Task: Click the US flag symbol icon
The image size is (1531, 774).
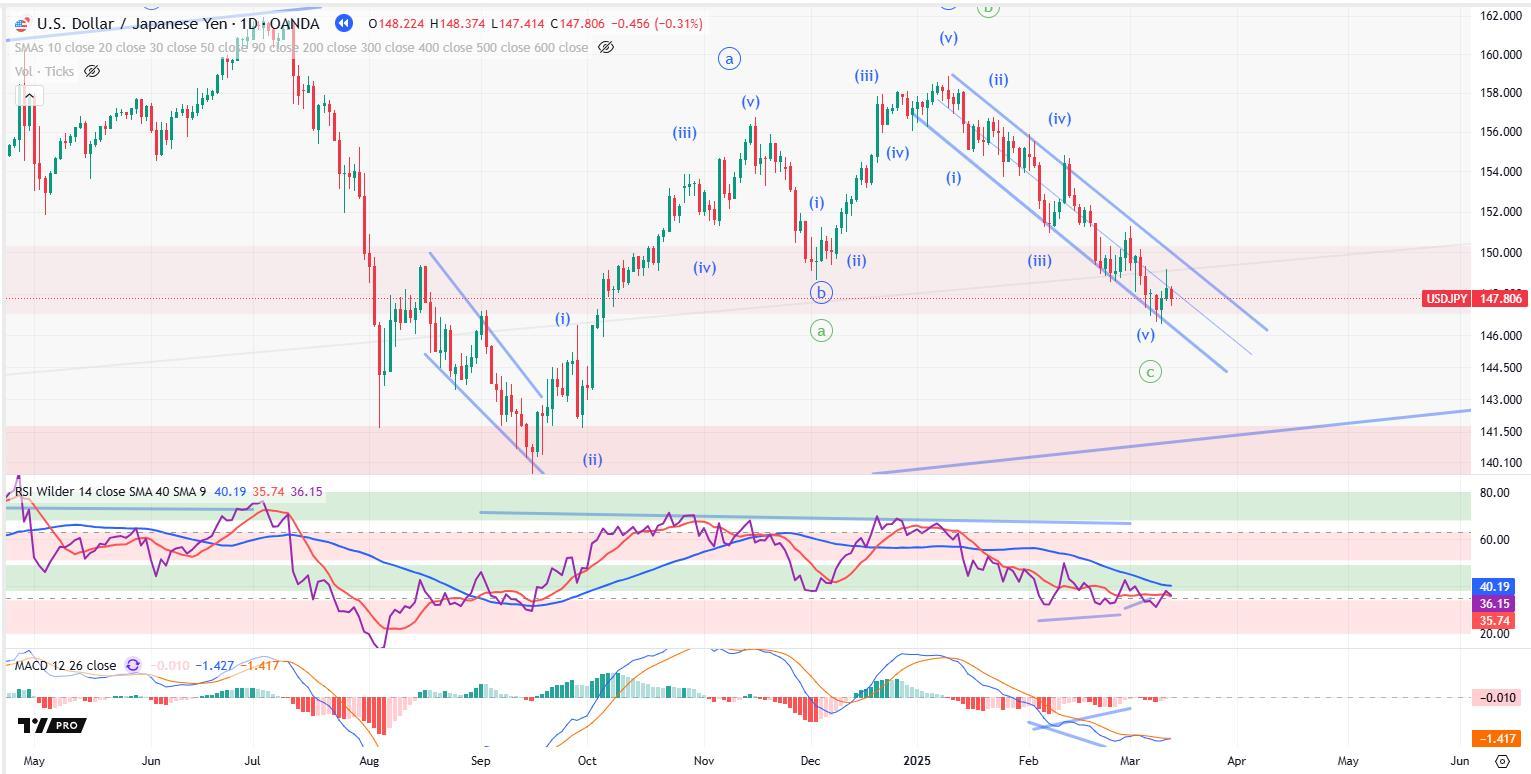Action: (22, 24)
